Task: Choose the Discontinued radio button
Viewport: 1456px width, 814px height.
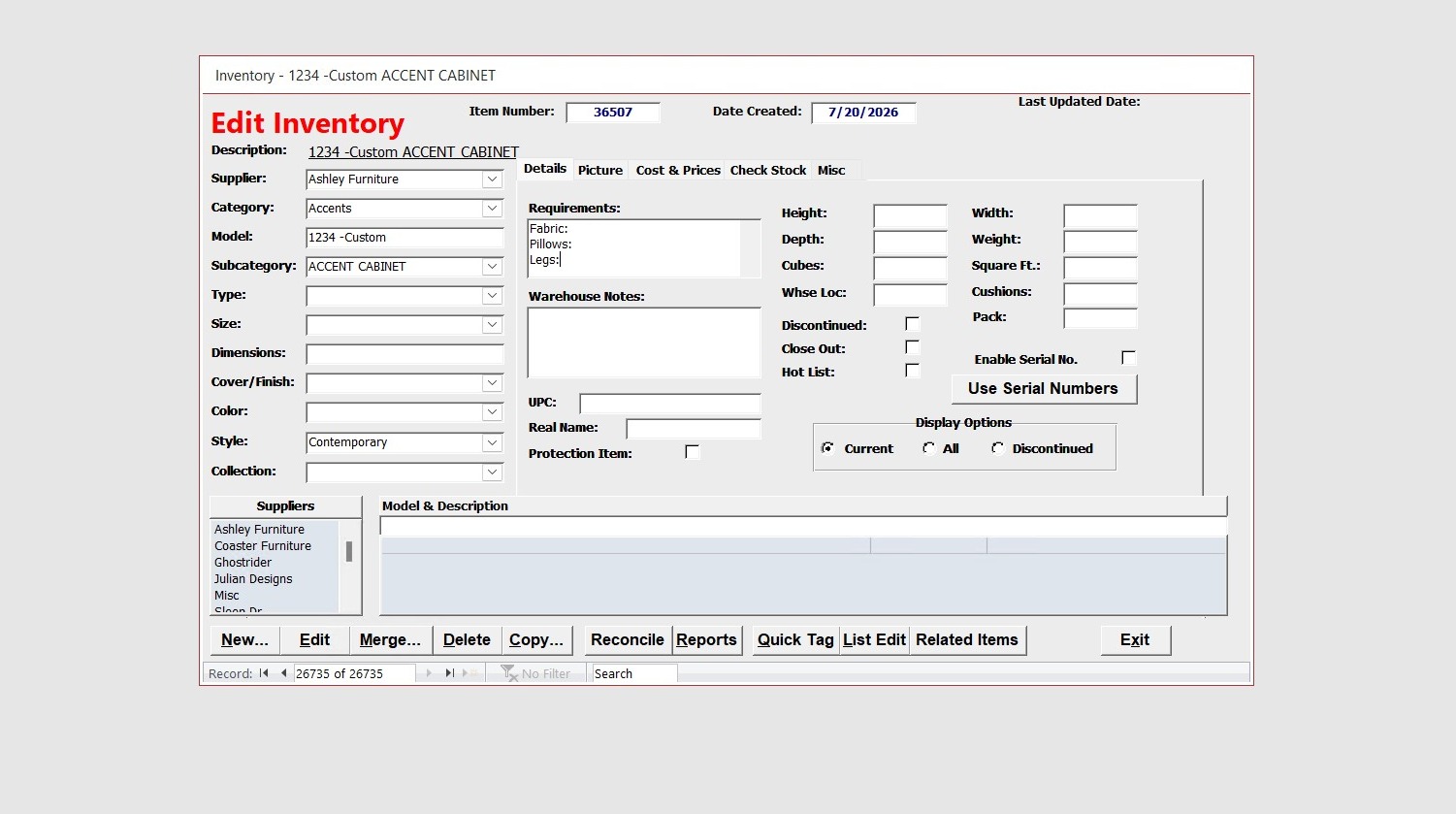Action: [x=997, y=448]
